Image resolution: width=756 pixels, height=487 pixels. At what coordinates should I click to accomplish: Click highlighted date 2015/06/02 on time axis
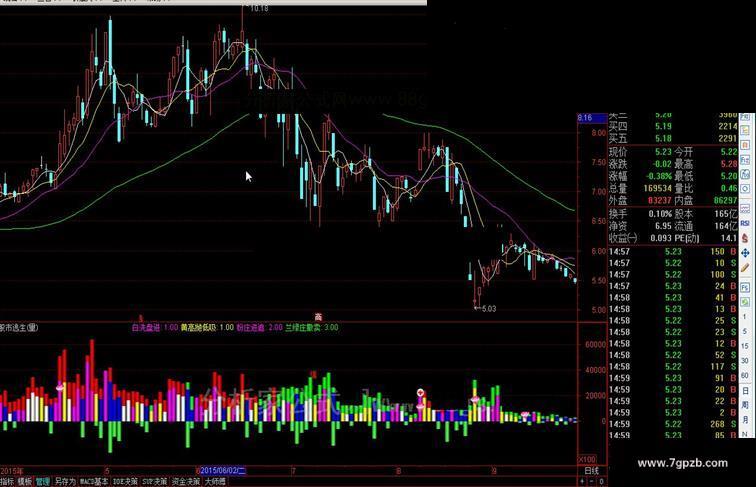pyautogui.click(x=223, y=471)
